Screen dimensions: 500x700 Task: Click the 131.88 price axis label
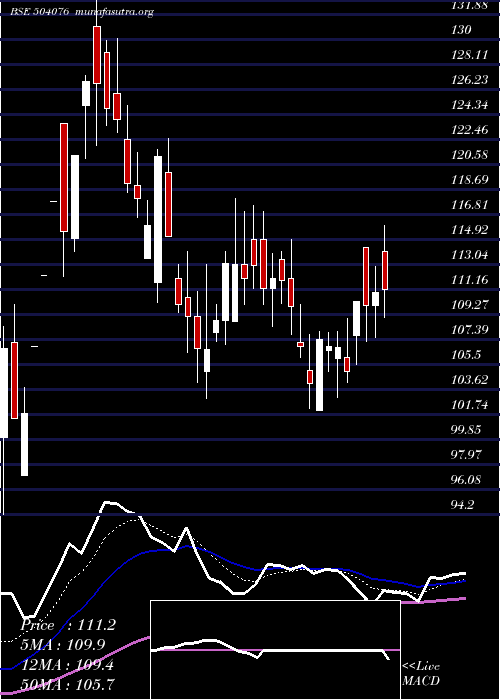[468, 5]
